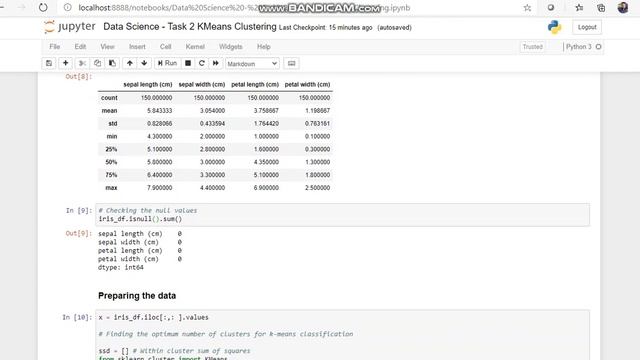Open command palette keyboard icon
This screenshot has width=640, height=360.
[x=291, y=63]
